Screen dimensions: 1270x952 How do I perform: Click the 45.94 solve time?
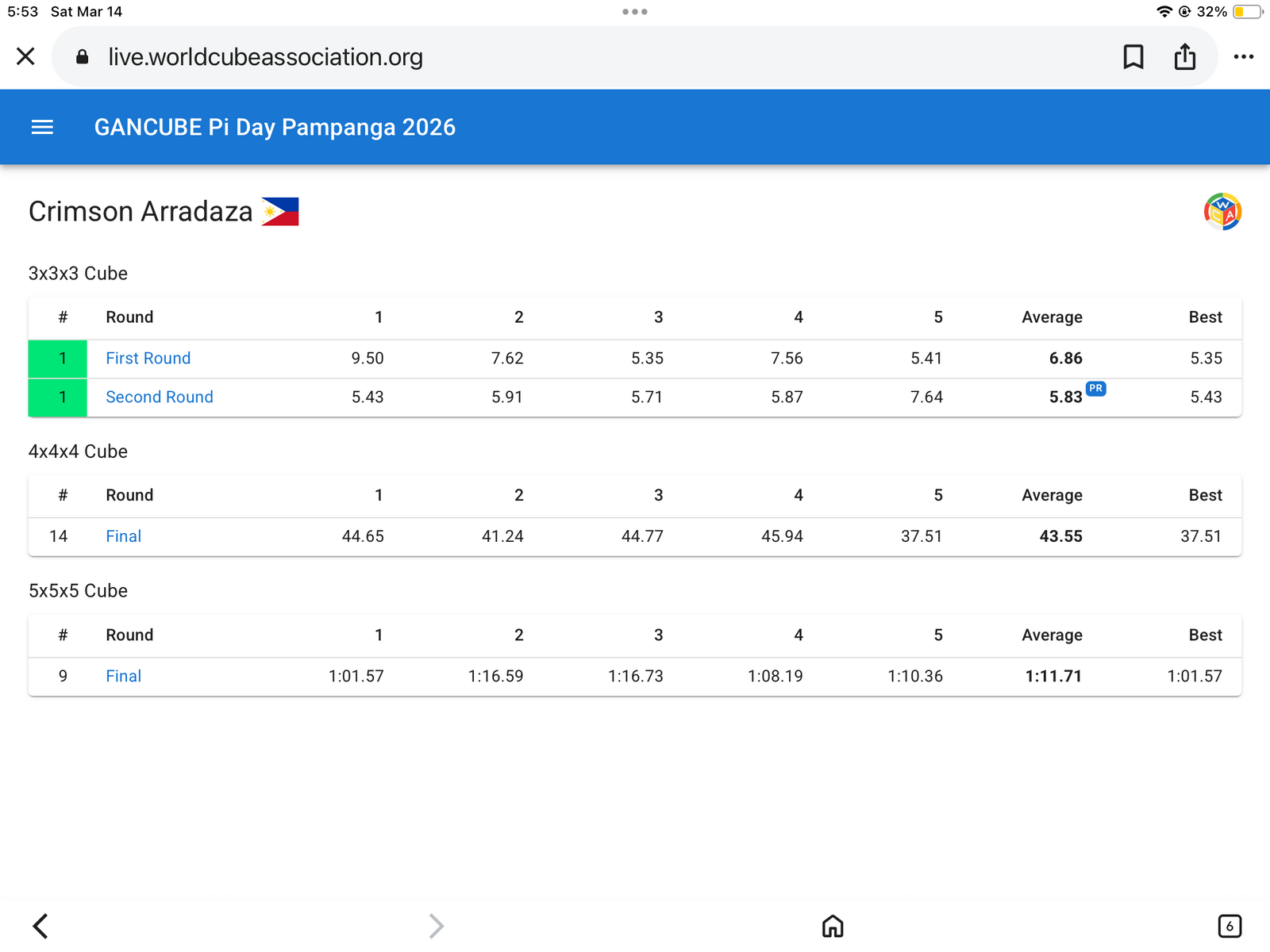click(x=782, y=536)
